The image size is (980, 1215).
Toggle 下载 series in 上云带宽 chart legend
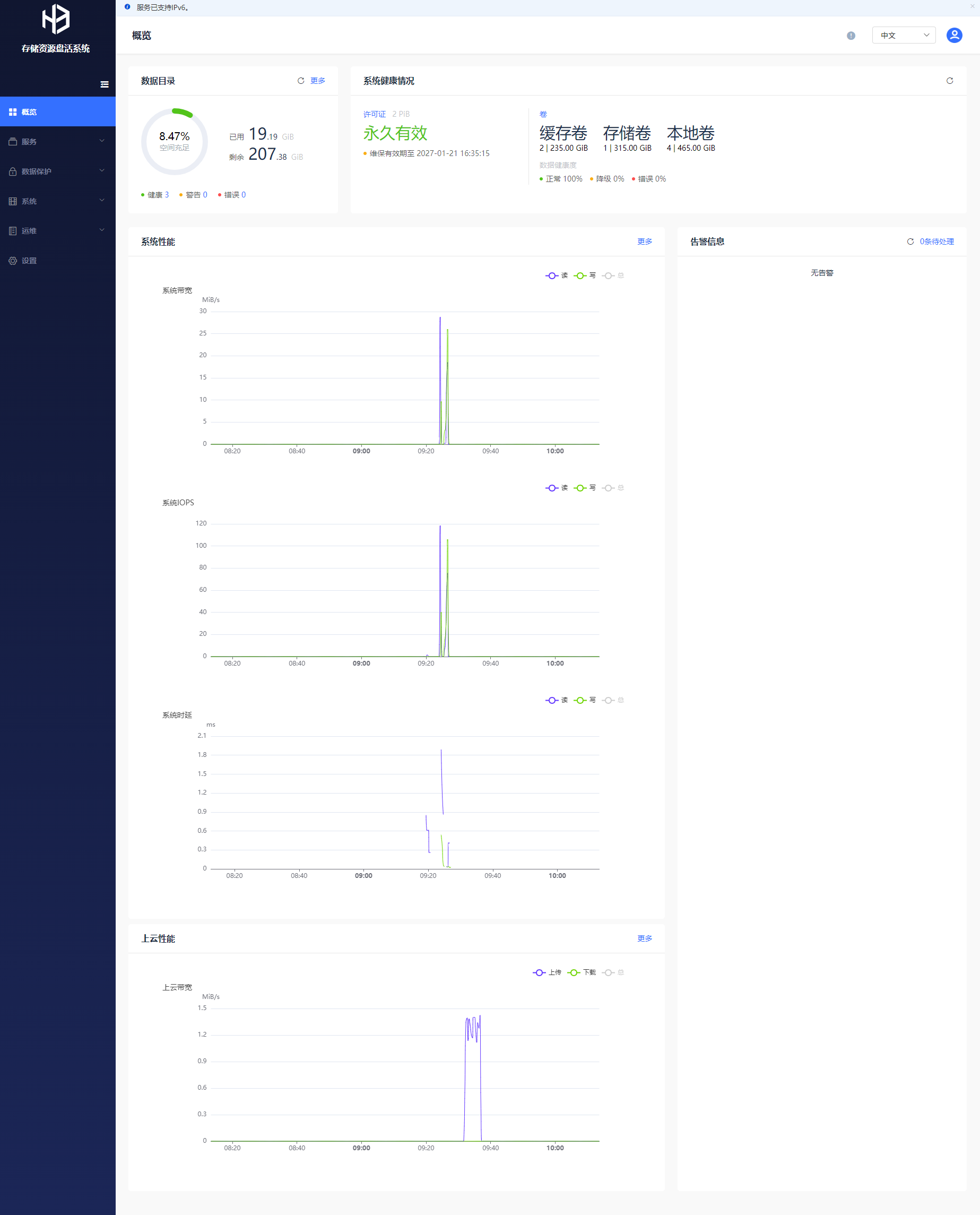click(582, 972)
